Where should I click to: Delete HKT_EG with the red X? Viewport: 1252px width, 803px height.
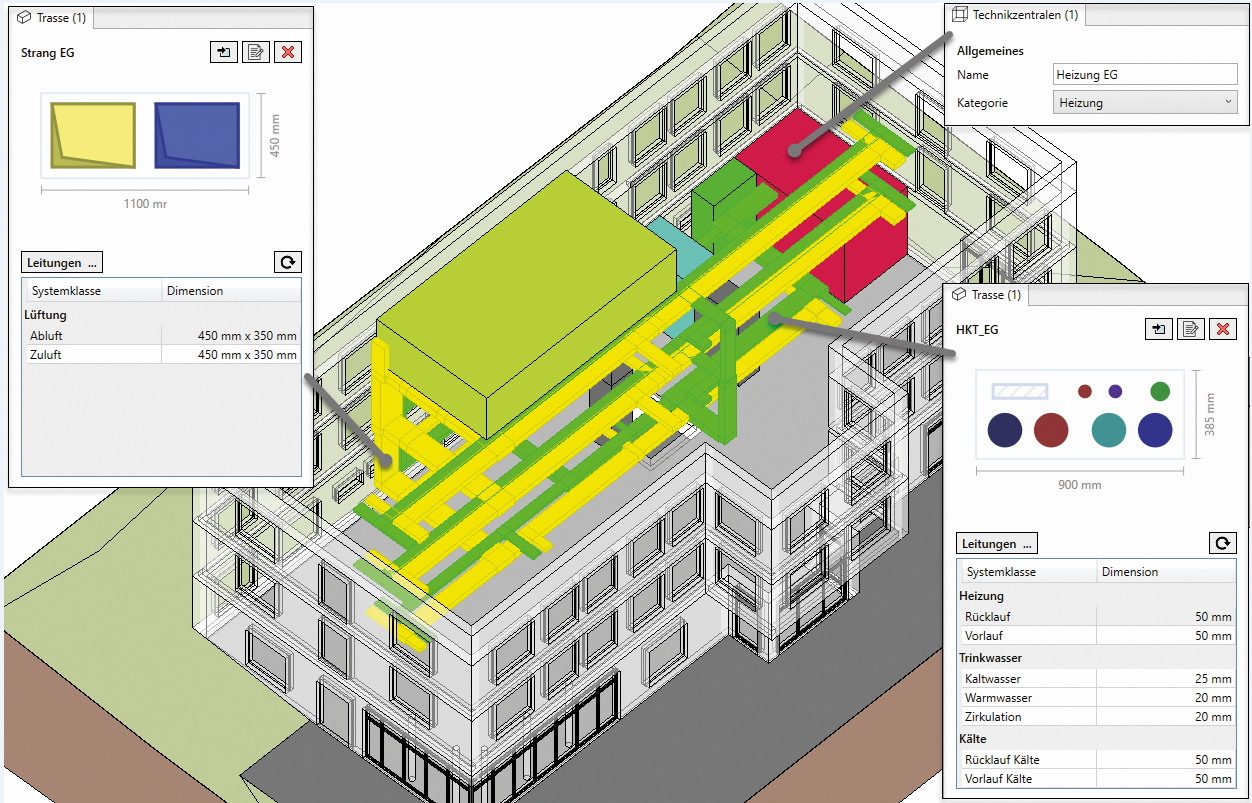pos(1222,329)
